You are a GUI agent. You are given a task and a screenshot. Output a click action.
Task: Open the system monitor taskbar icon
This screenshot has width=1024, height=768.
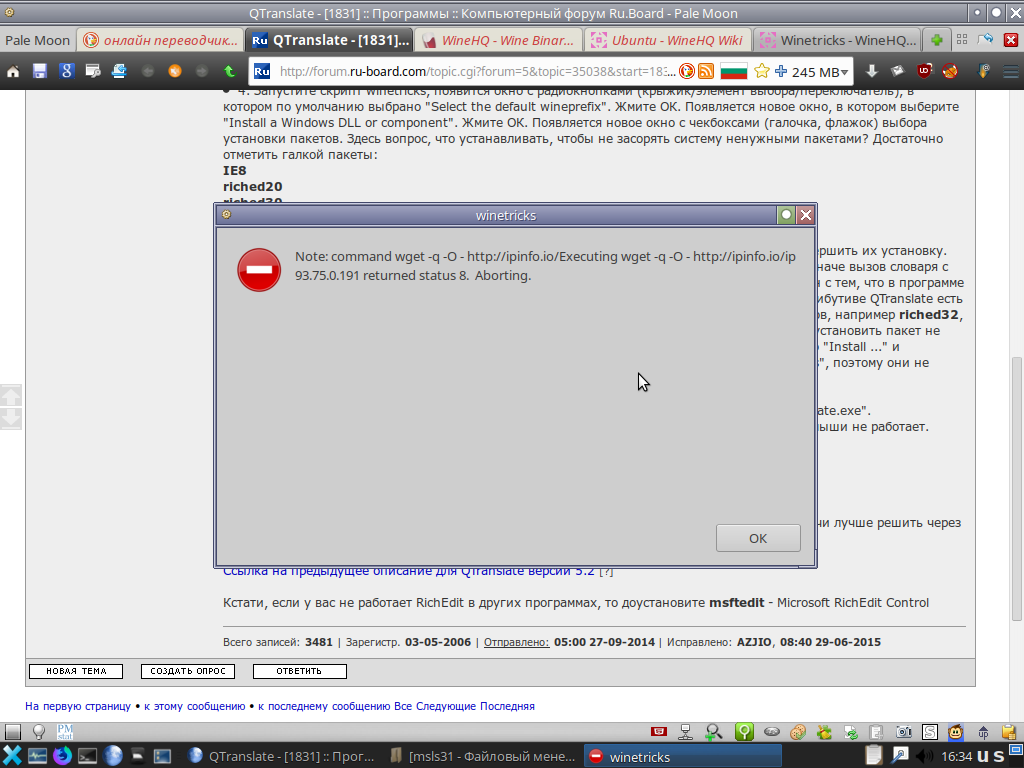coord(37,756)
